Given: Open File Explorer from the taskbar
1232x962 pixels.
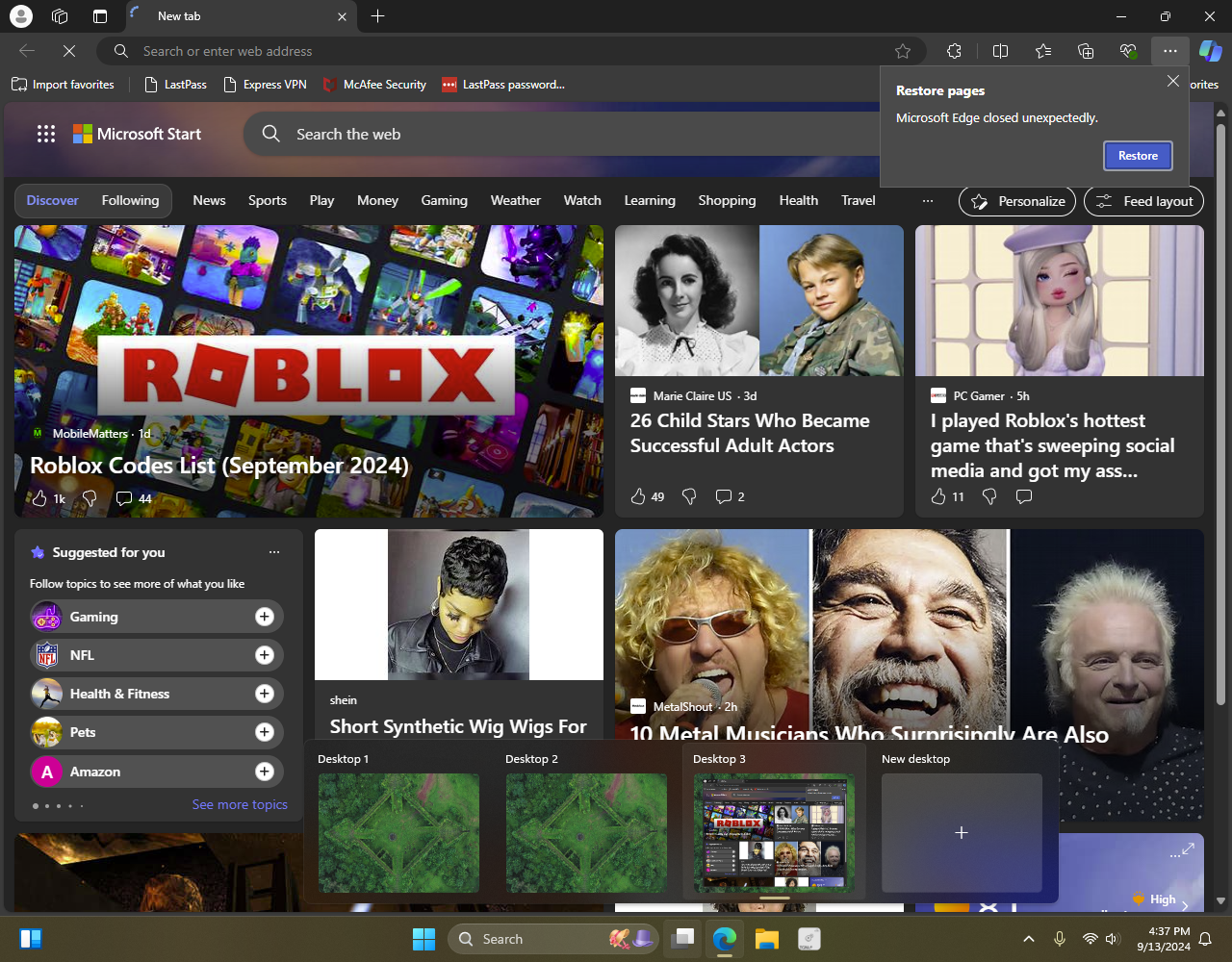Looking at the screenshot, I should click(766, 939).
